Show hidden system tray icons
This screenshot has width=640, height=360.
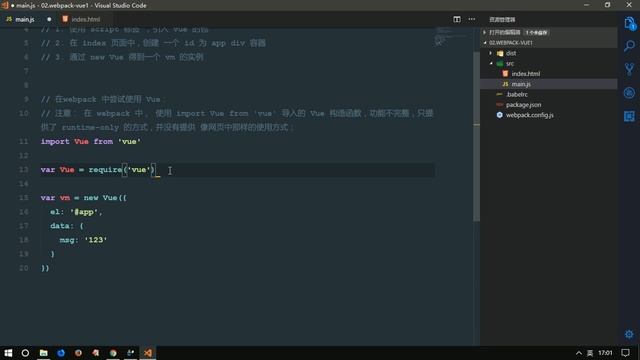pos(579,353)
